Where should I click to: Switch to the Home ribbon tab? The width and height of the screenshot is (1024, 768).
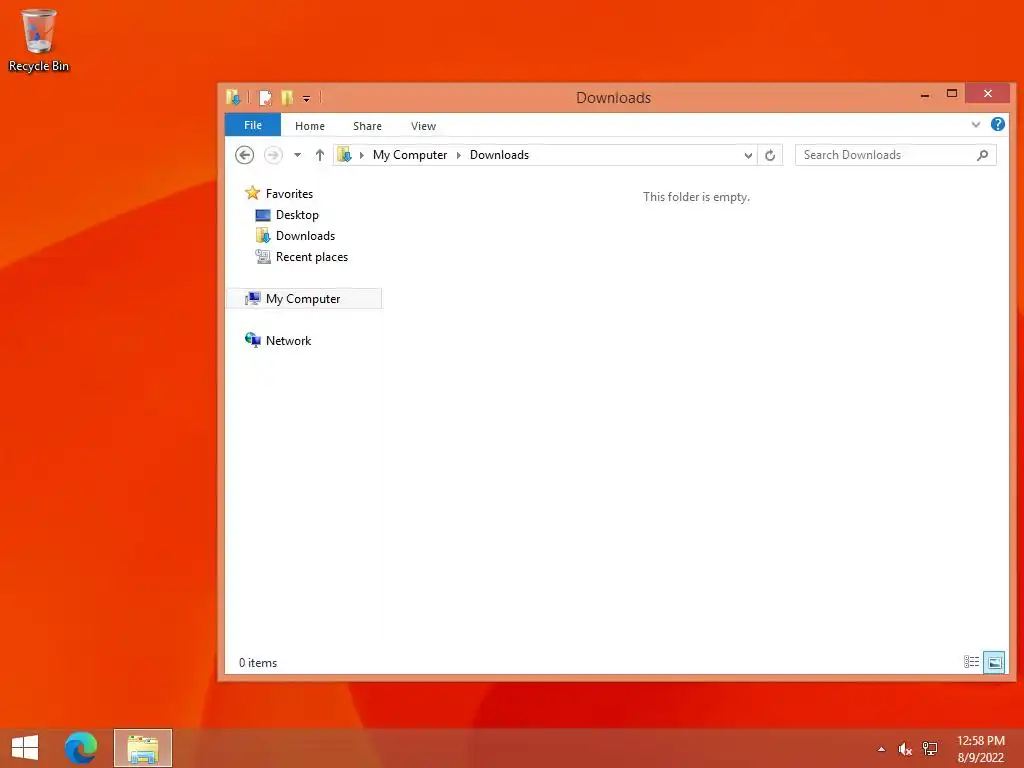(310, 126)
